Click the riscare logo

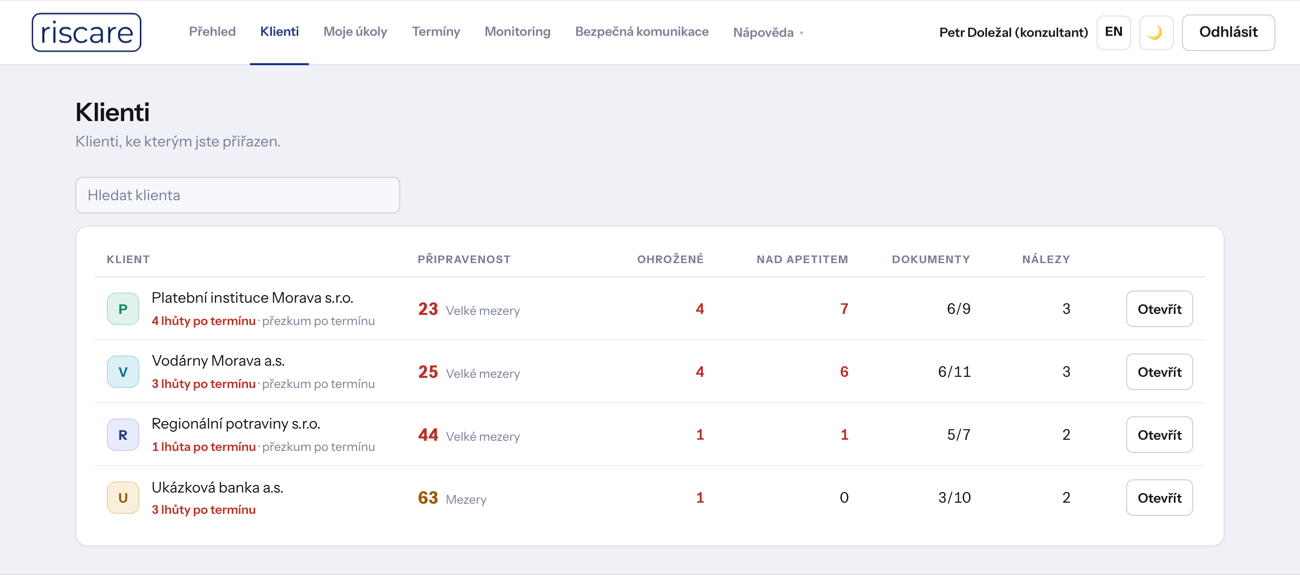[x=86, y=32]
